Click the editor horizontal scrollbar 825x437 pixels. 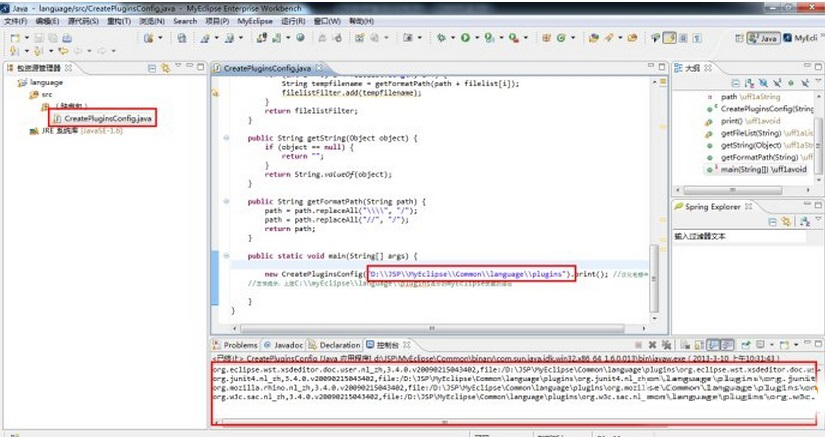click(431, 328)
